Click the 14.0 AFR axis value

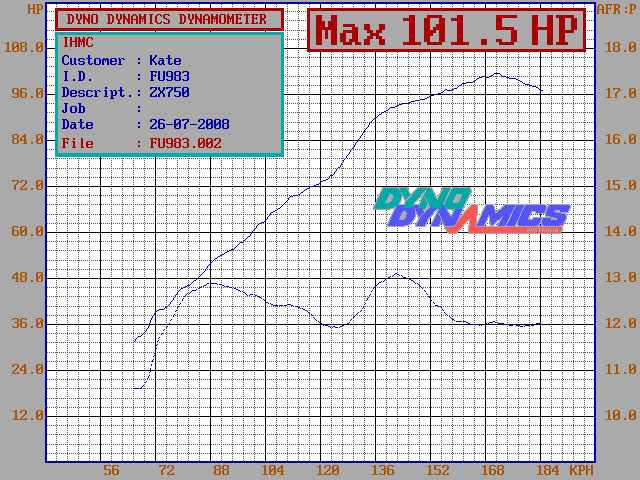[620, 232]
